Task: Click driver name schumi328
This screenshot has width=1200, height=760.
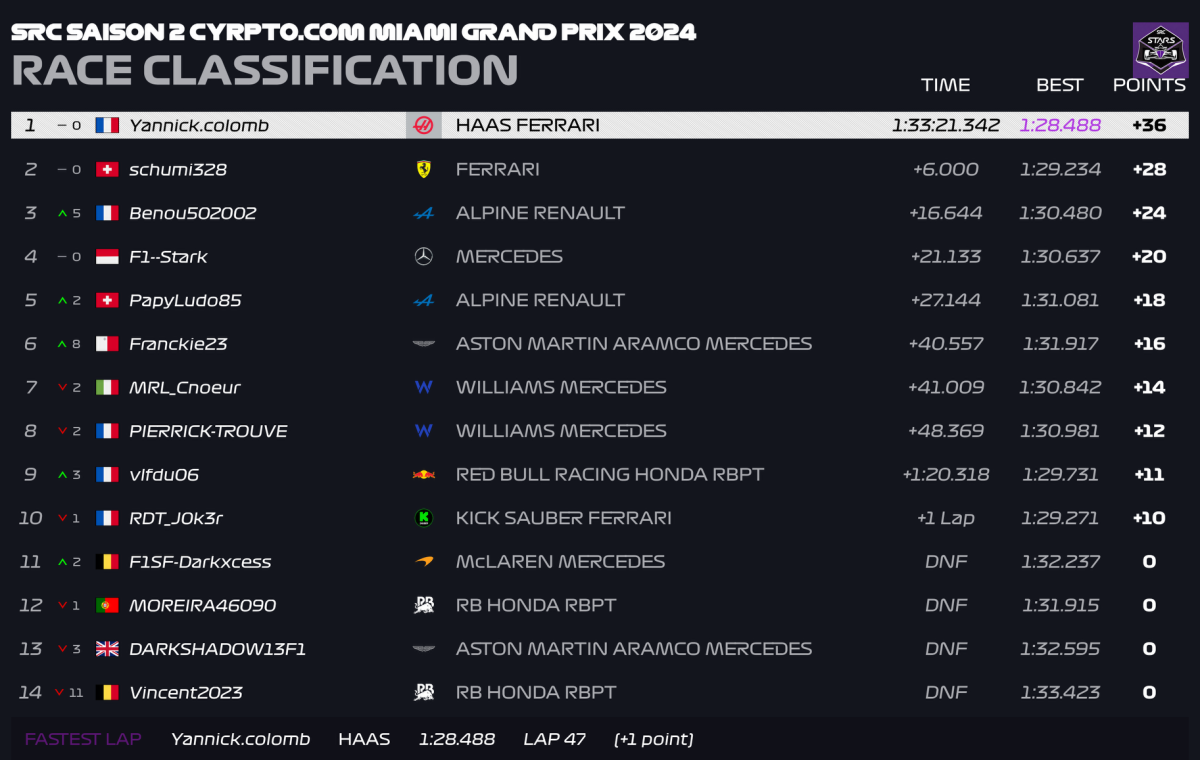Action: [178, 169]
